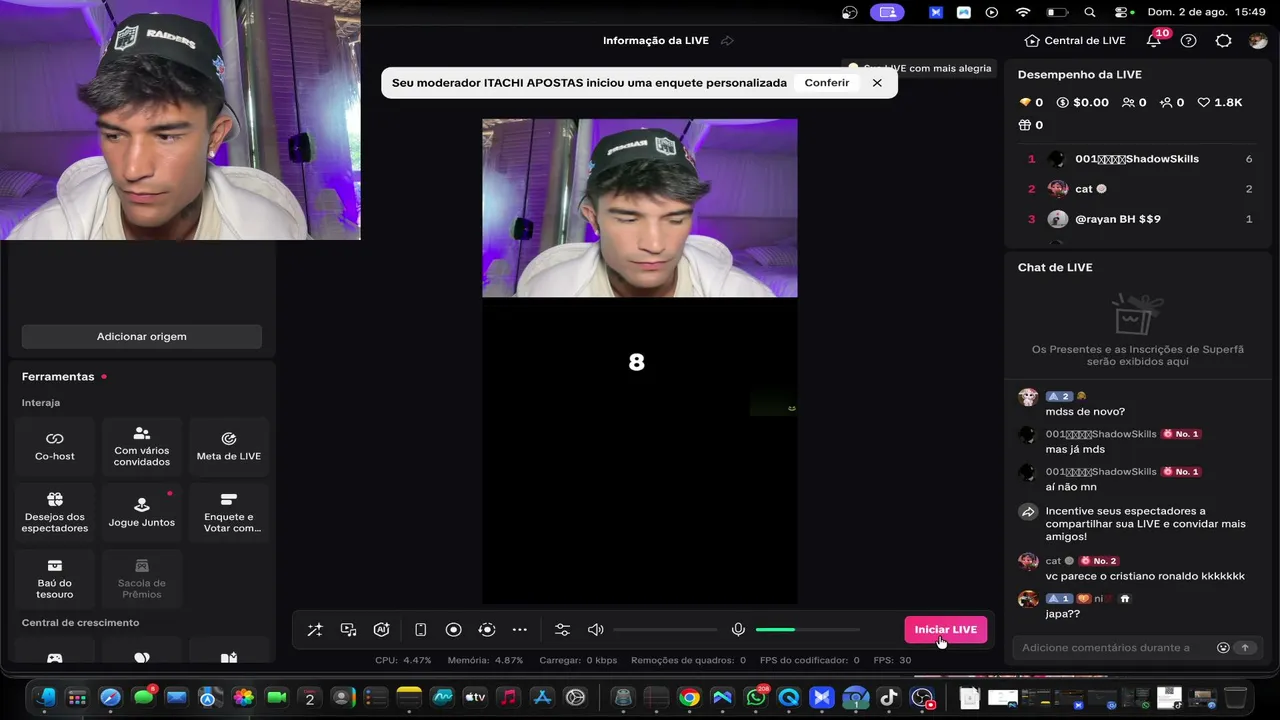The width and height of the screenshot is (1280, 720).
Task: Switch to portrait phone layout icon
Action: [x=421, y=630]
